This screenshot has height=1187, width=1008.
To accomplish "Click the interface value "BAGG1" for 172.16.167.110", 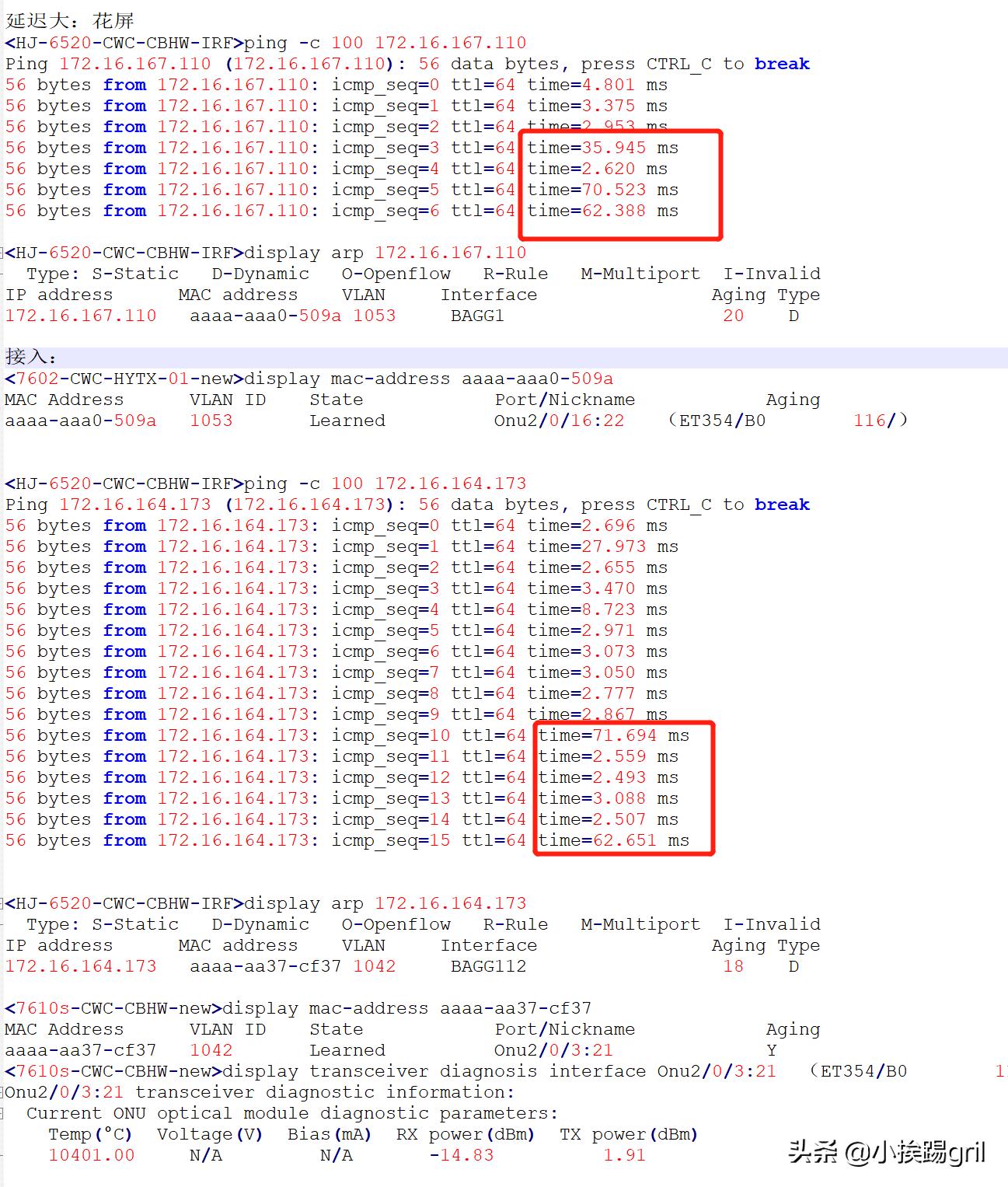I will pos(477,316).
